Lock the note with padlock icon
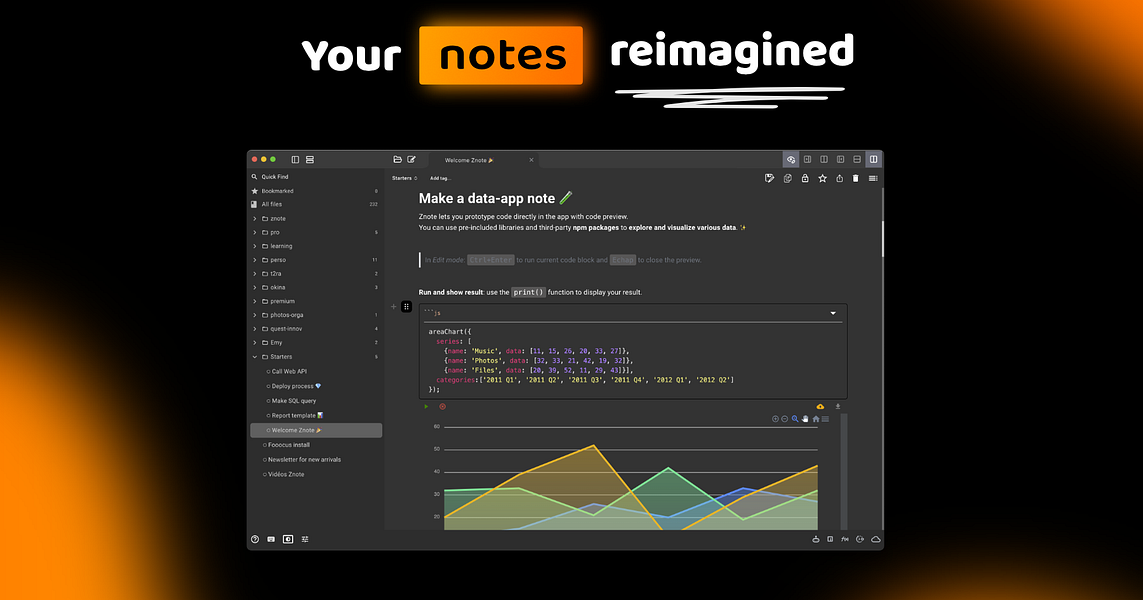 [805, 179]
